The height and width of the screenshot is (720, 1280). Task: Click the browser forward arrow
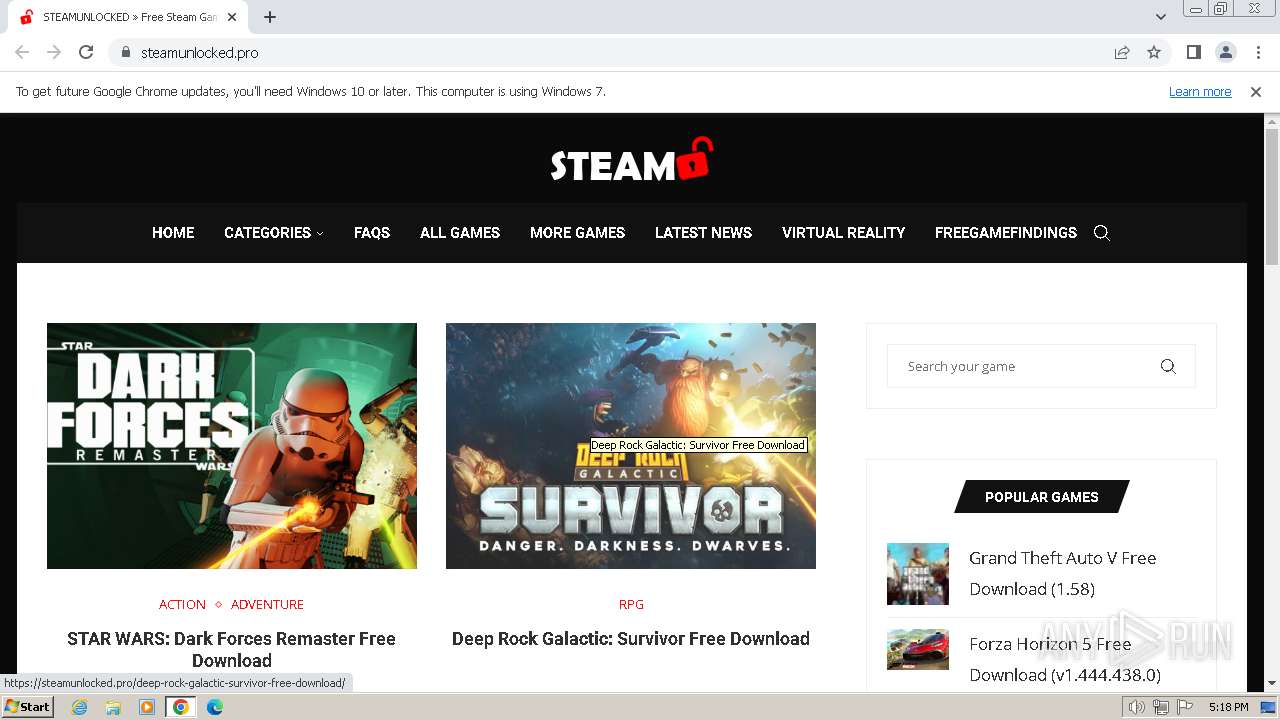(x=54, y=52)
